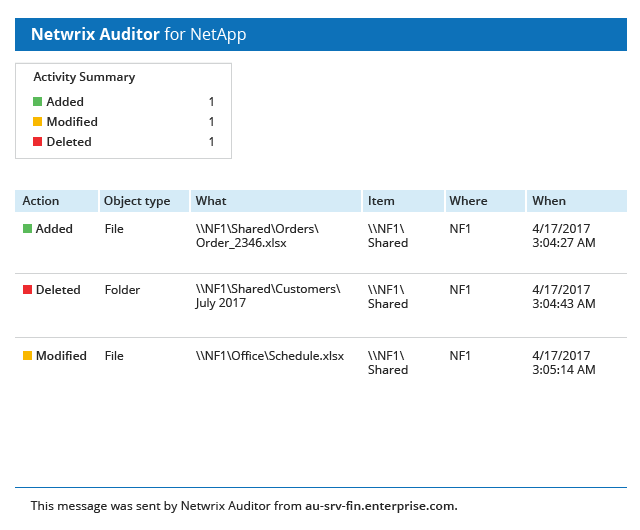The width and height of the screenshot is (640, 530).
Task: Click the Deleted count value 1
Action: tap(211, 141)
